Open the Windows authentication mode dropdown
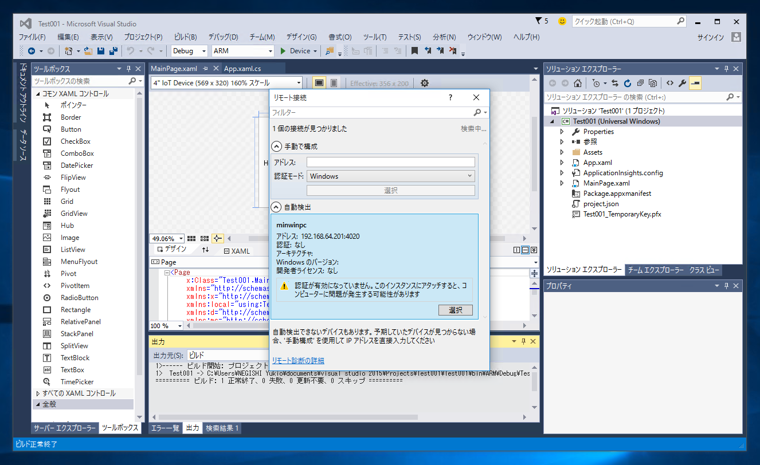The height and width of the screenshot is (465, 760). coord(390,176)
